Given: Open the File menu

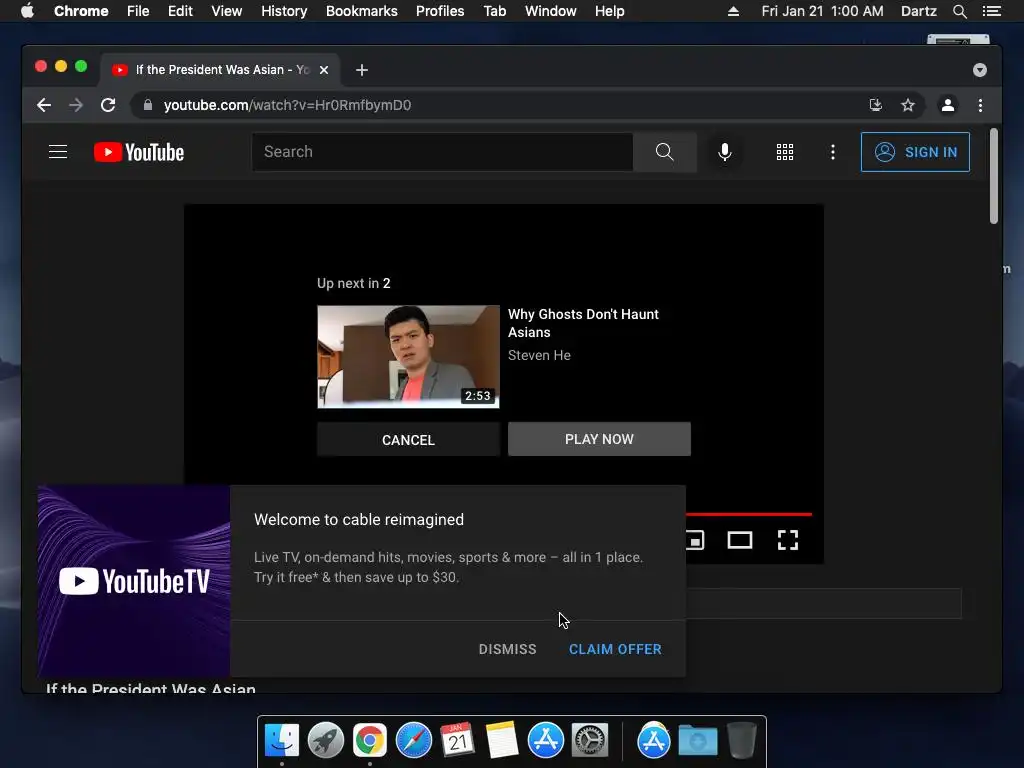Looking at the screenshot, I should point(138,11).
